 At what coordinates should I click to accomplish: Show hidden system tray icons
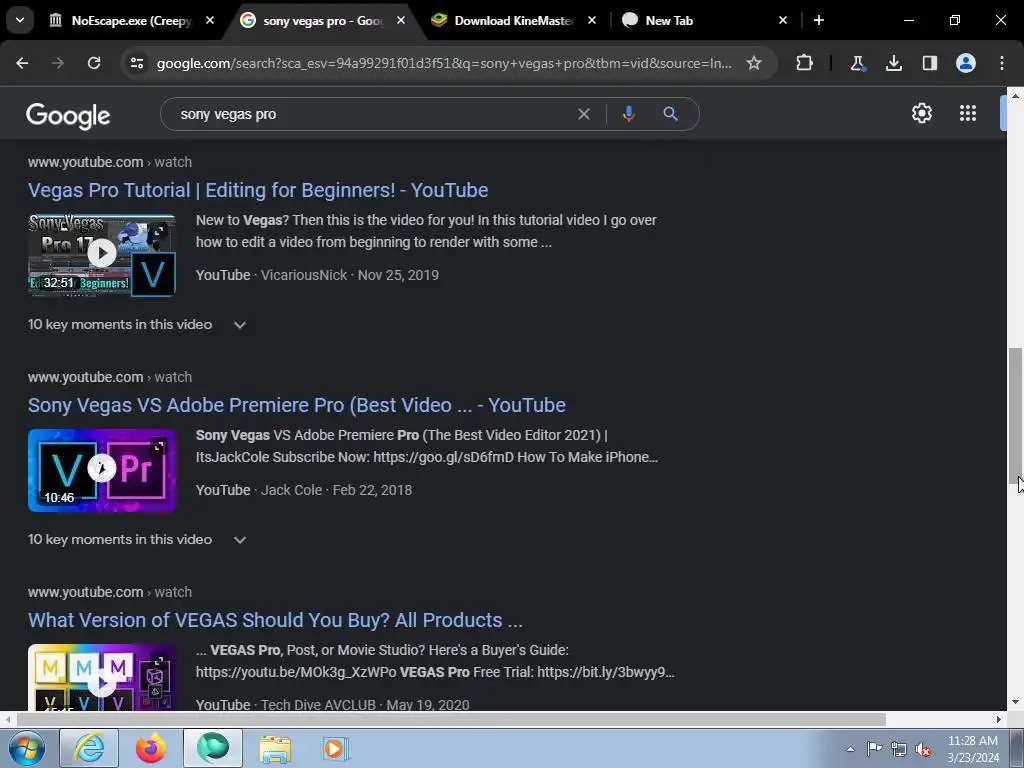coord(850,749)
